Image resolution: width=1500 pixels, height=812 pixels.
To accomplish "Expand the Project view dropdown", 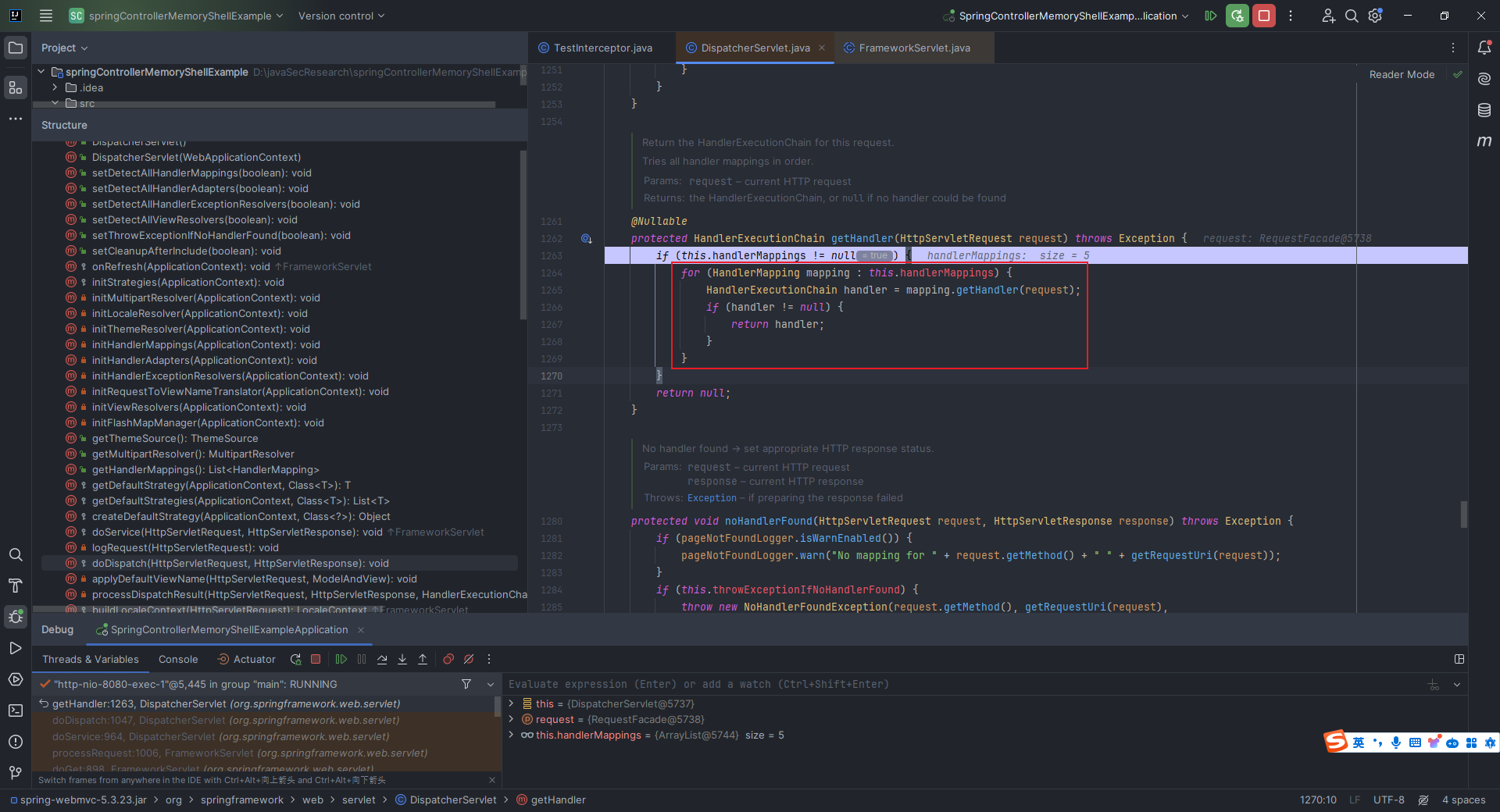I will (65, 48).
